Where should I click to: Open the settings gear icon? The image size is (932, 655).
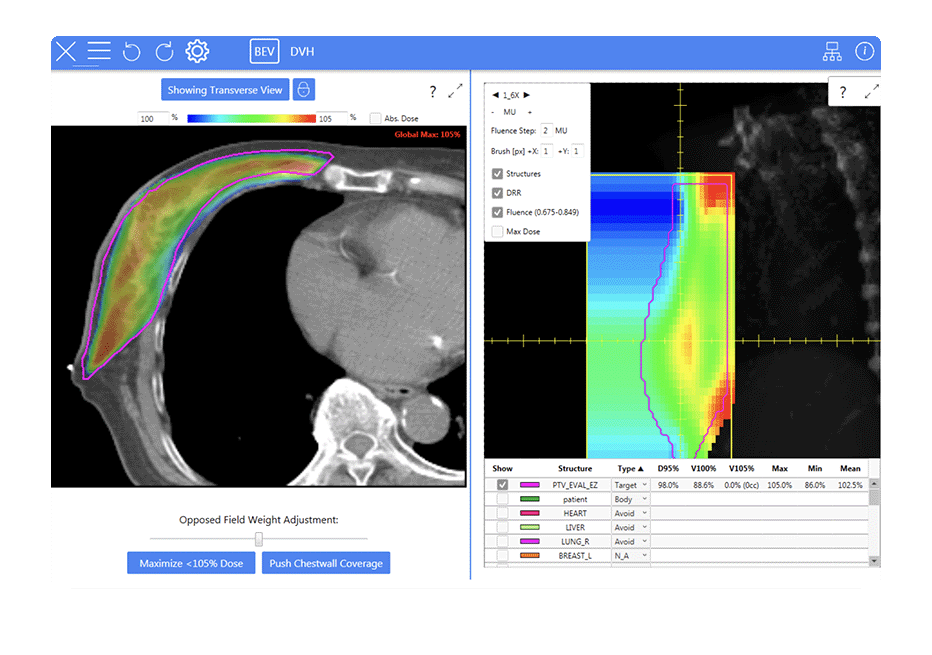click(x=198, y=52)
